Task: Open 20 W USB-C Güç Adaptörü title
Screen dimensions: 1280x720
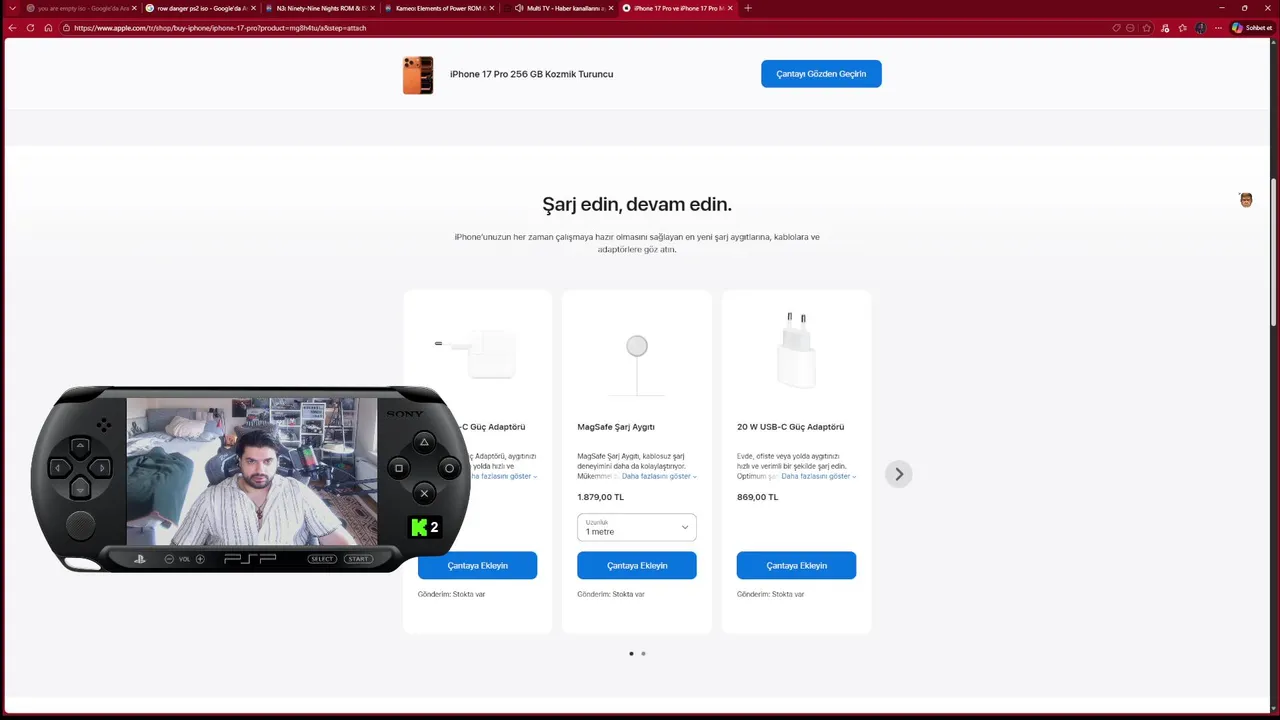Action: (790, 427)
